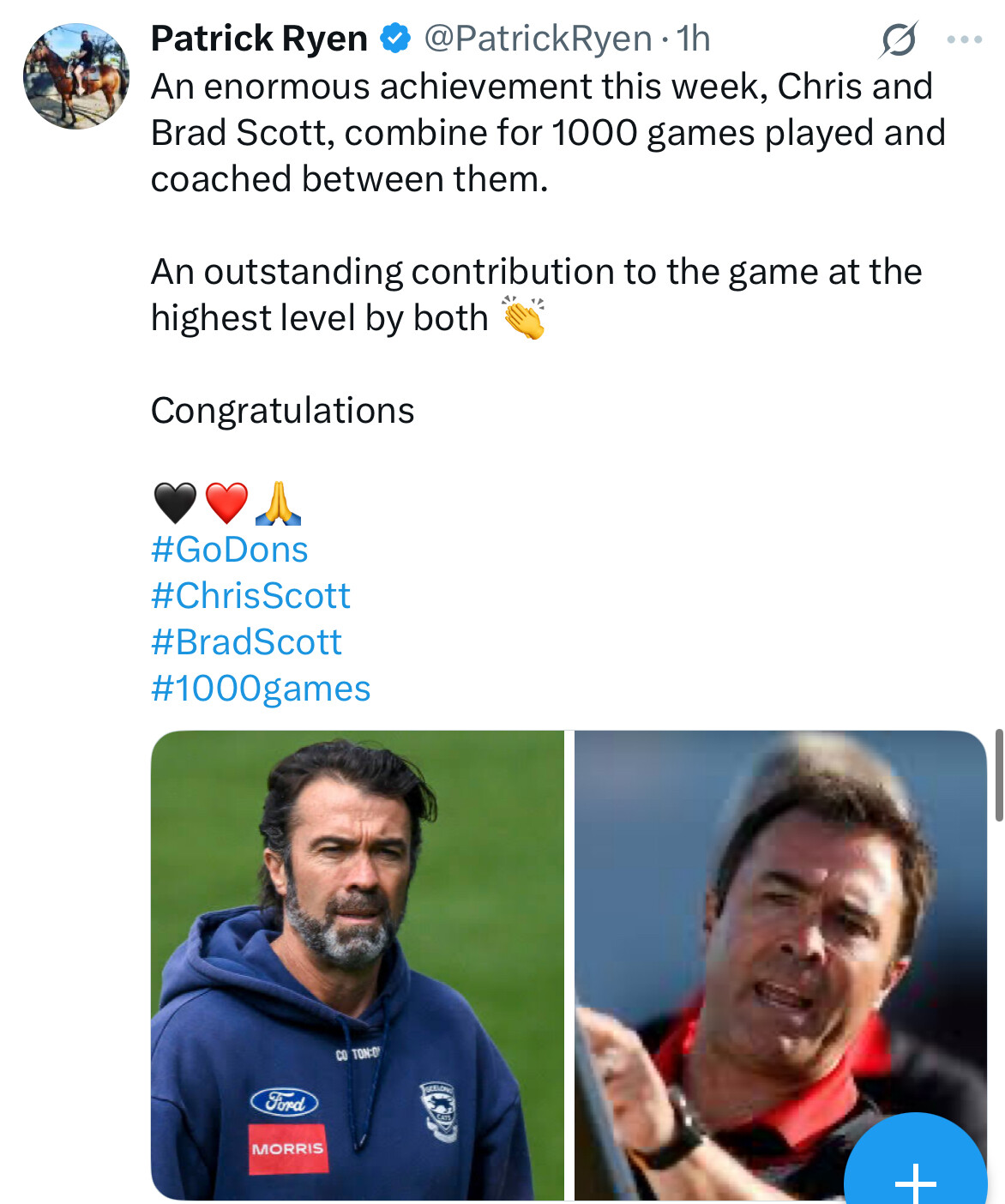Click the @PatrickRyen handle
The image size is (1005, 1204).
(538, 39)
